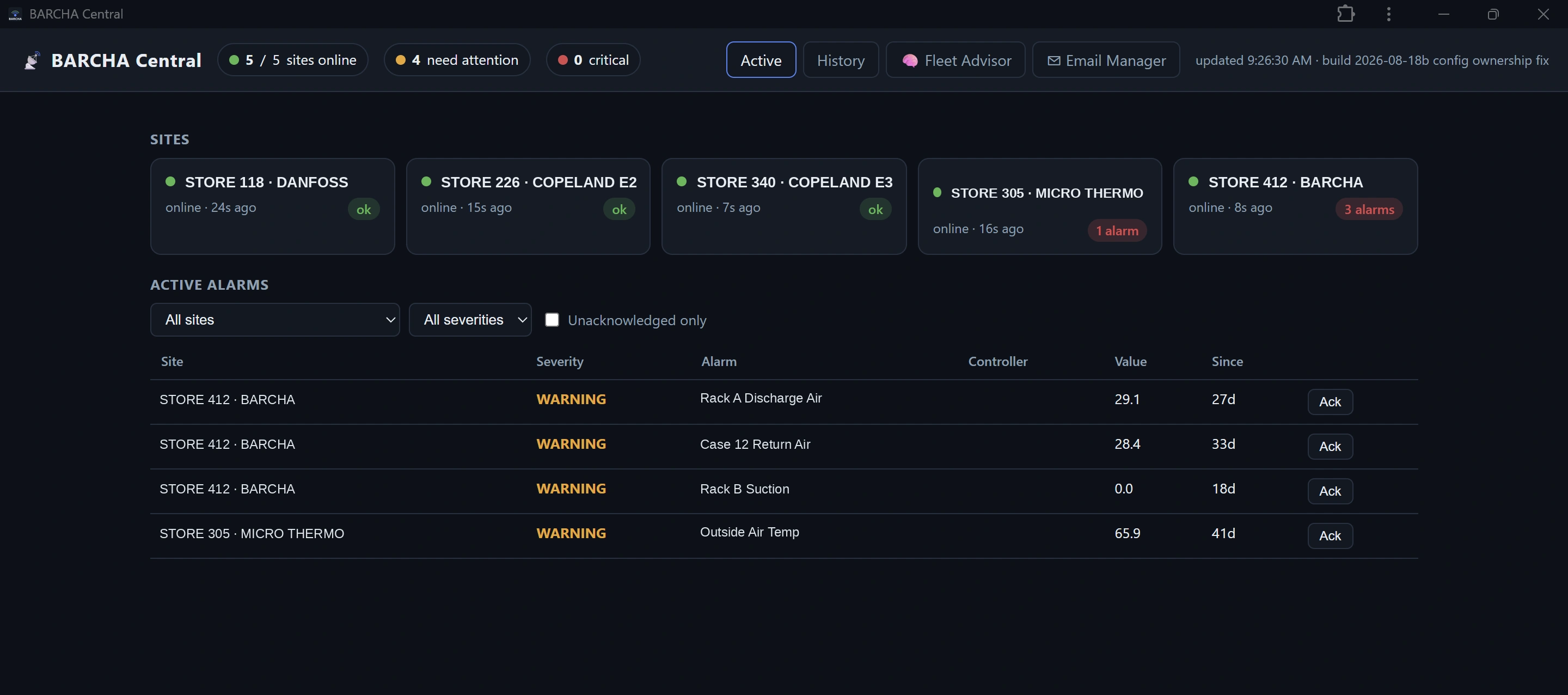Click the red critical indicator dot
1568x695 pixels.
[563, 60]
